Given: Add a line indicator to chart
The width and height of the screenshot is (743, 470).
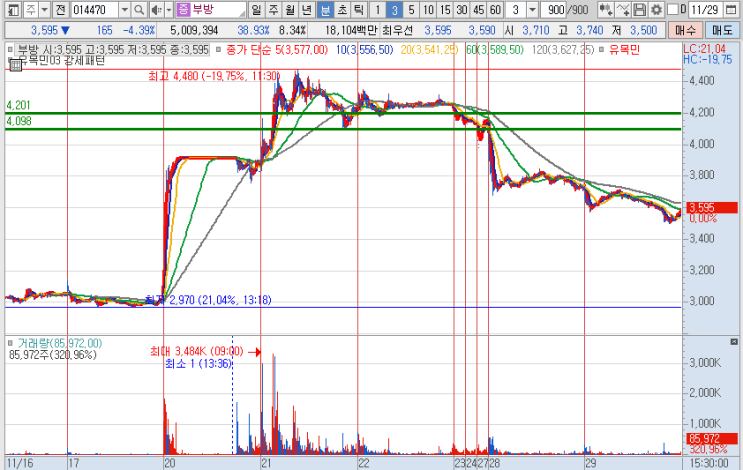Looking at the screenshot, I should 623,9.
